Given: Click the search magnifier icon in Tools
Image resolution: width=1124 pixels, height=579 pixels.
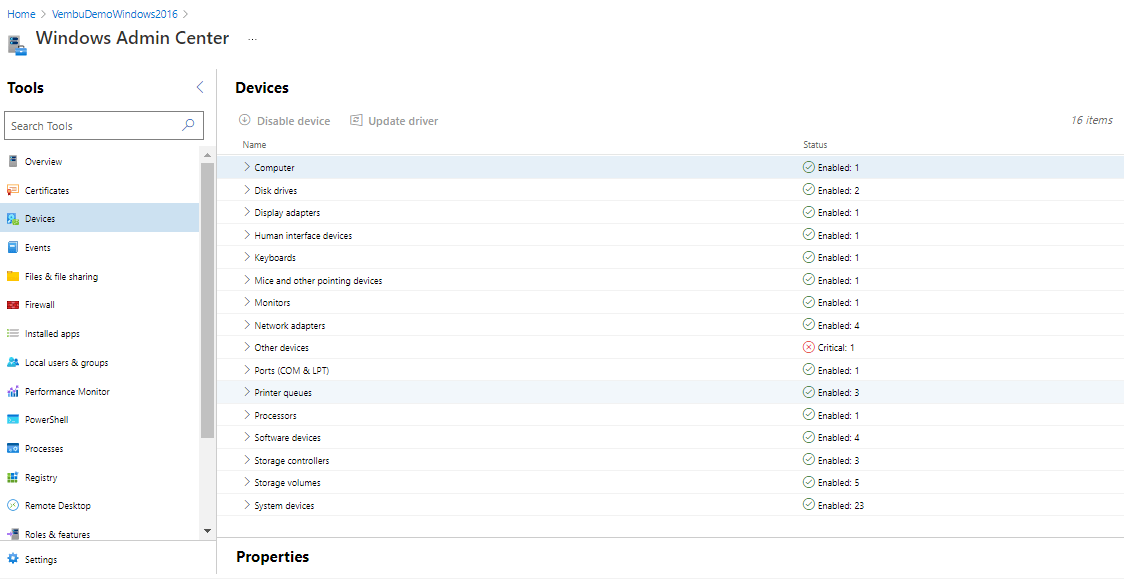Looking at the screenshot, I should coord(188,125).
